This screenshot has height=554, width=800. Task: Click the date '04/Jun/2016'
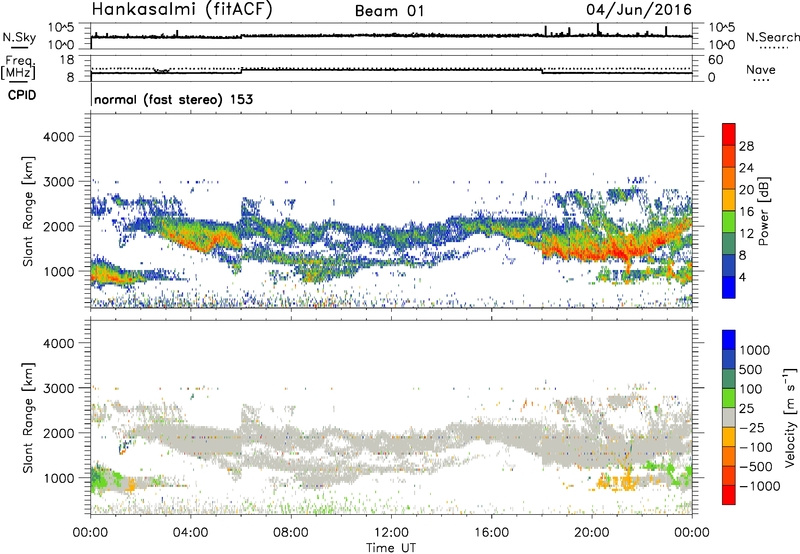[x=639, y=10]
